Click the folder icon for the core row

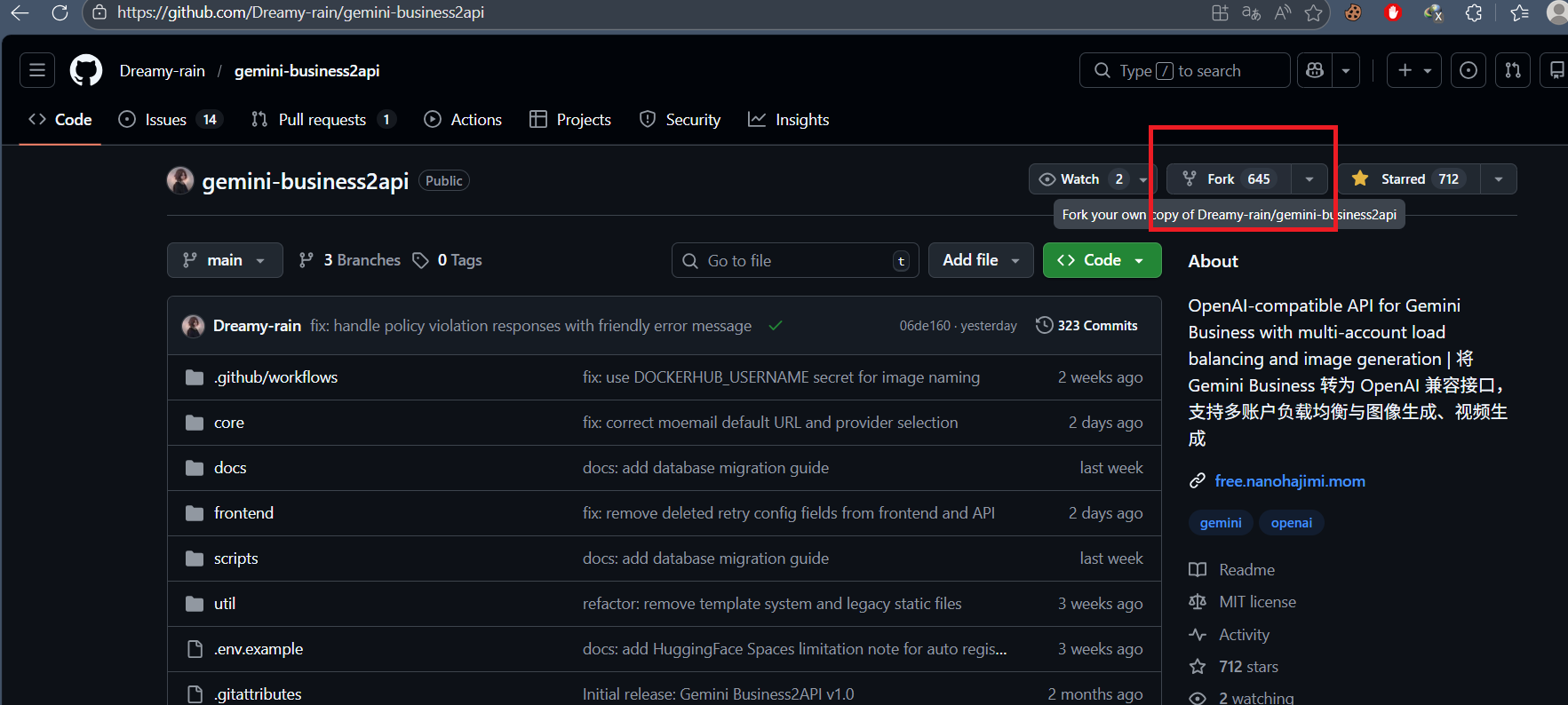(x=195, y=423)
